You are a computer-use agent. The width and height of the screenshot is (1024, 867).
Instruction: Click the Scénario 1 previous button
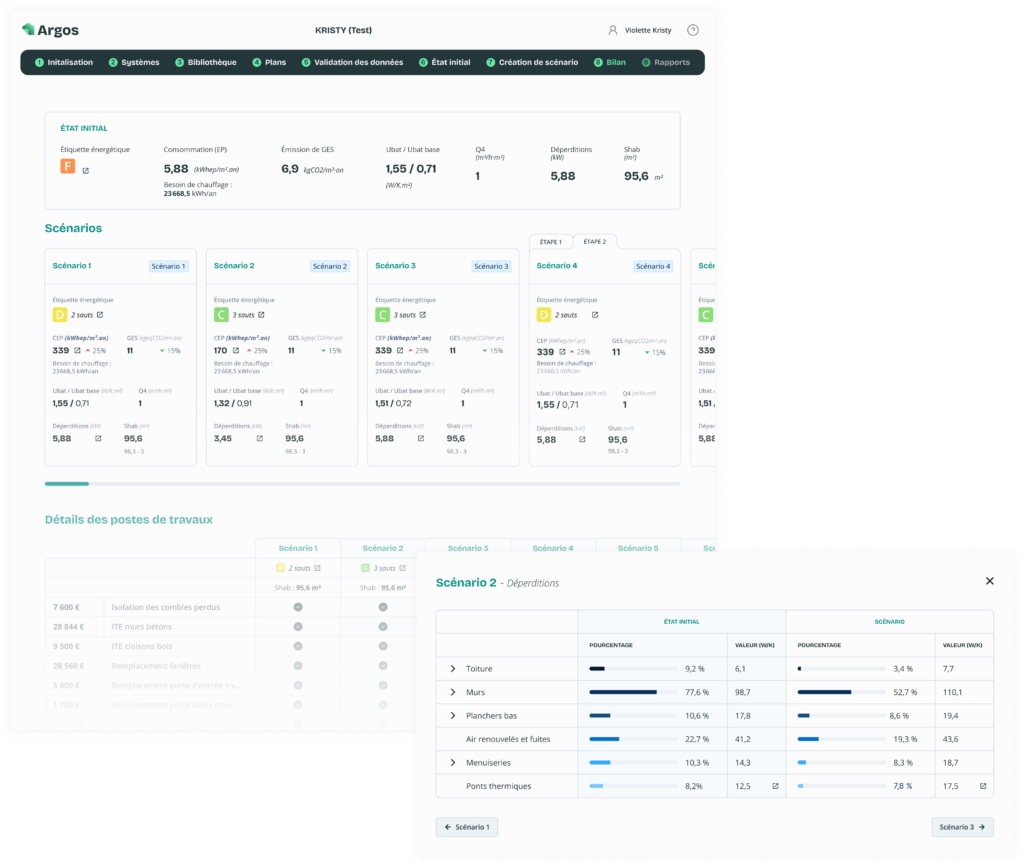point(467,827)
